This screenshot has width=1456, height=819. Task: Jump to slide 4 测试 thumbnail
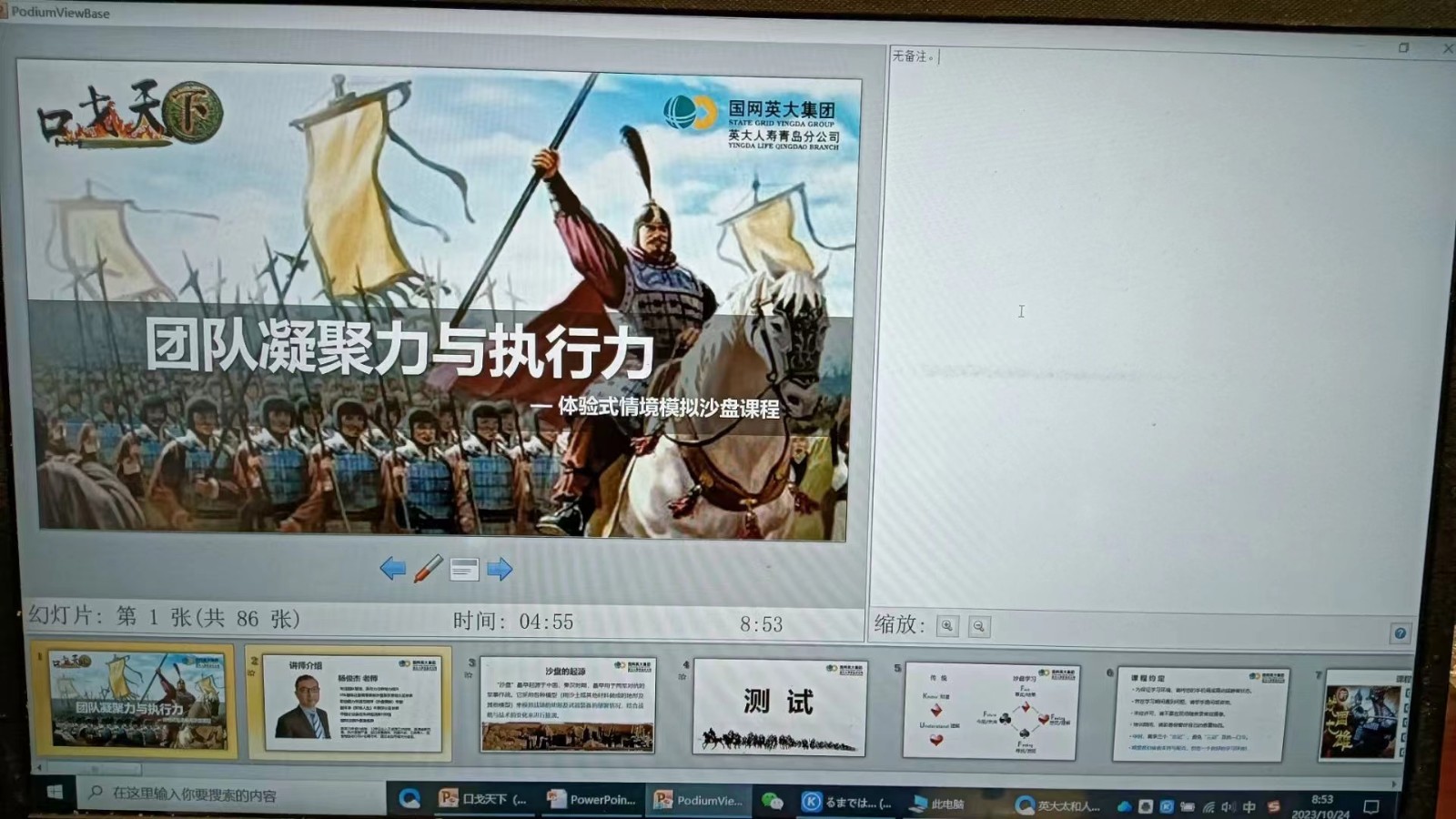click(x=779, y=707)
